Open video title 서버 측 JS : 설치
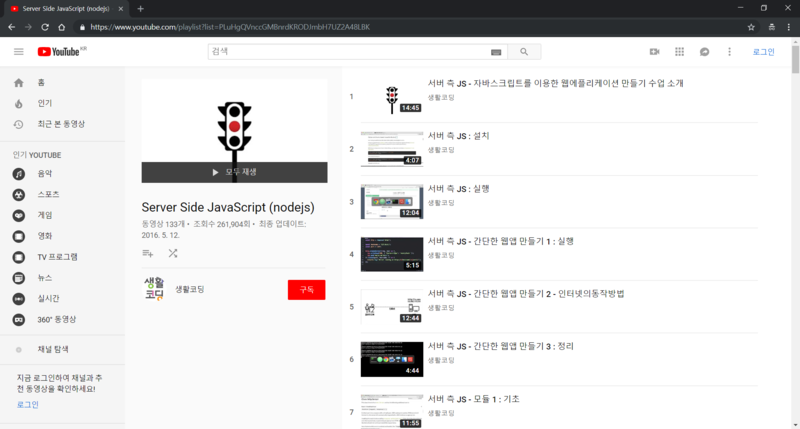The width and height of the screenshot is (800, 429). coord(458,136)
